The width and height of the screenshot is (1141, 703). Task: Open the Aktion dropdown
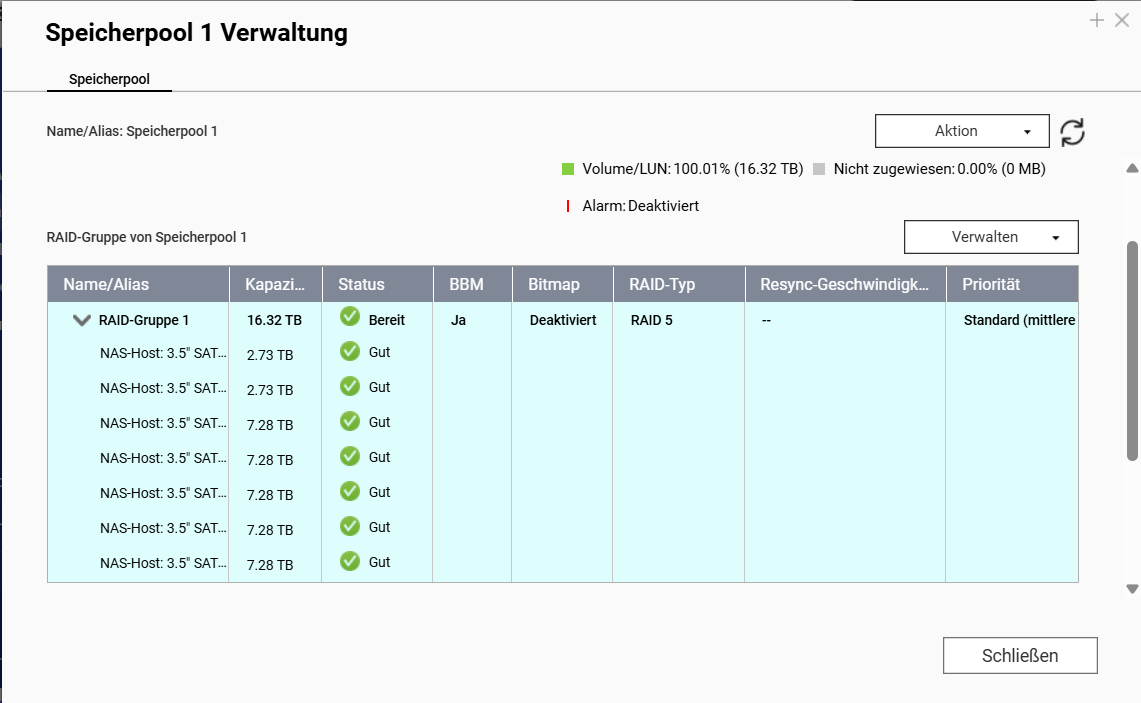point(961,131)
